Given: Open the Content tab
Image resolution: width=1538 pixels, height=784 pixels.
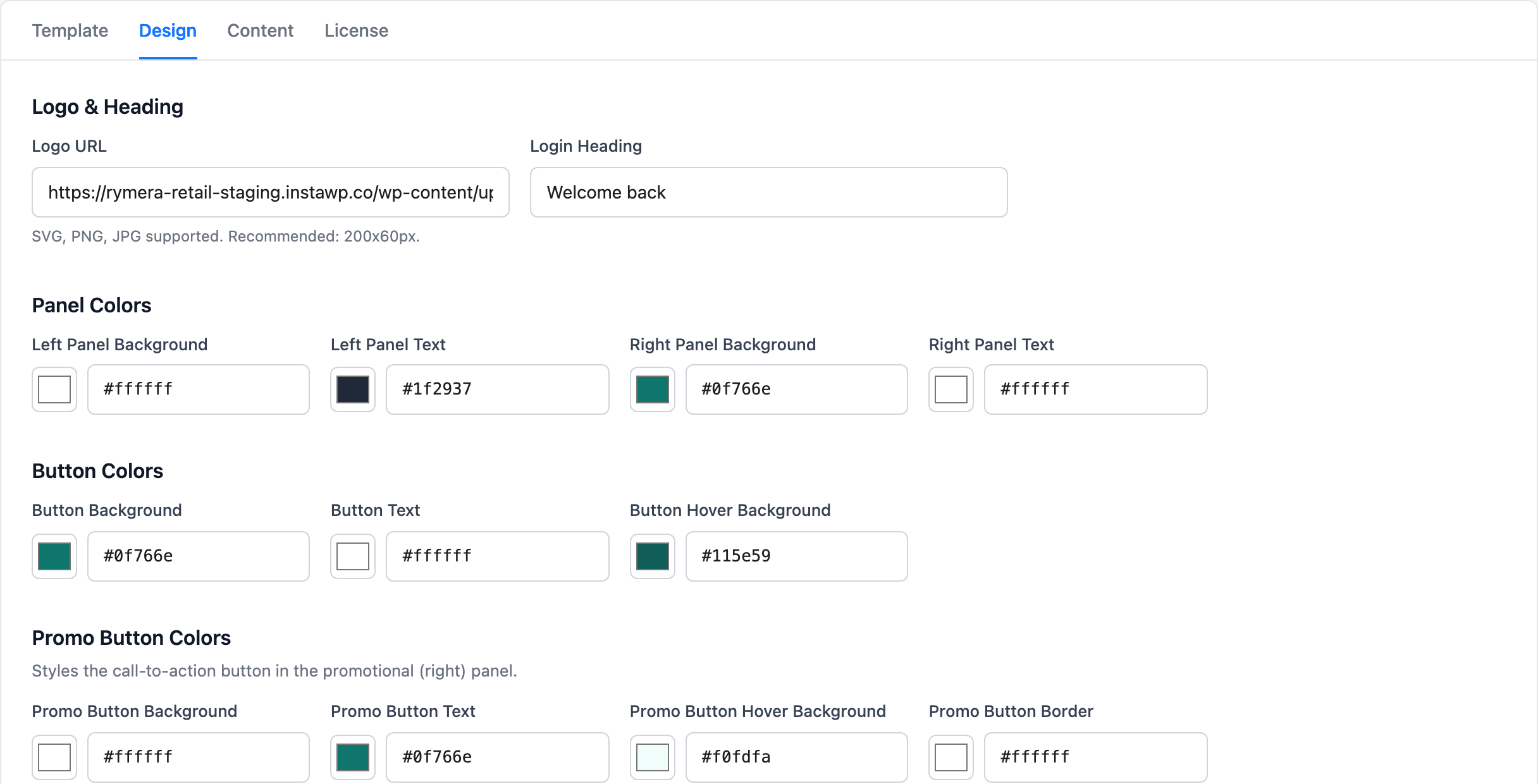Looking at the screenshot, I should [x=261, y=30].
